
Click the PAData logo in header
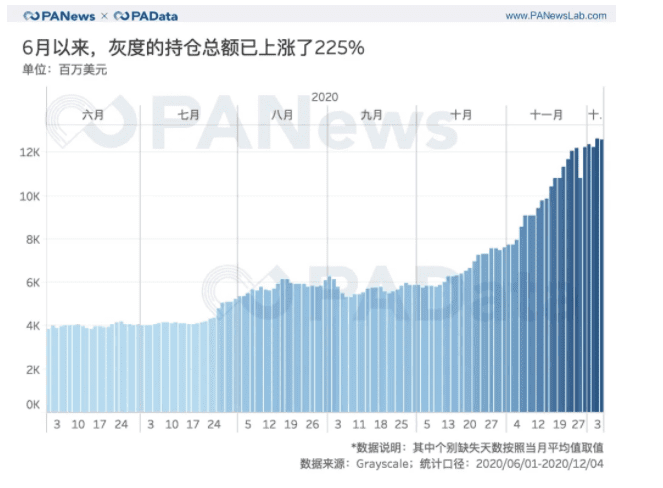pos(145,16)
